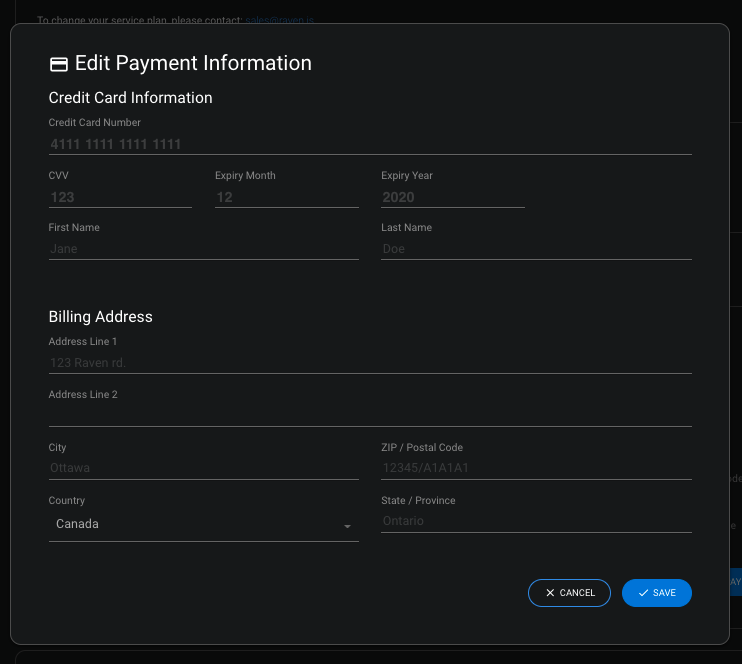
Task: Click the First Name text field
Action: [203, 249]
